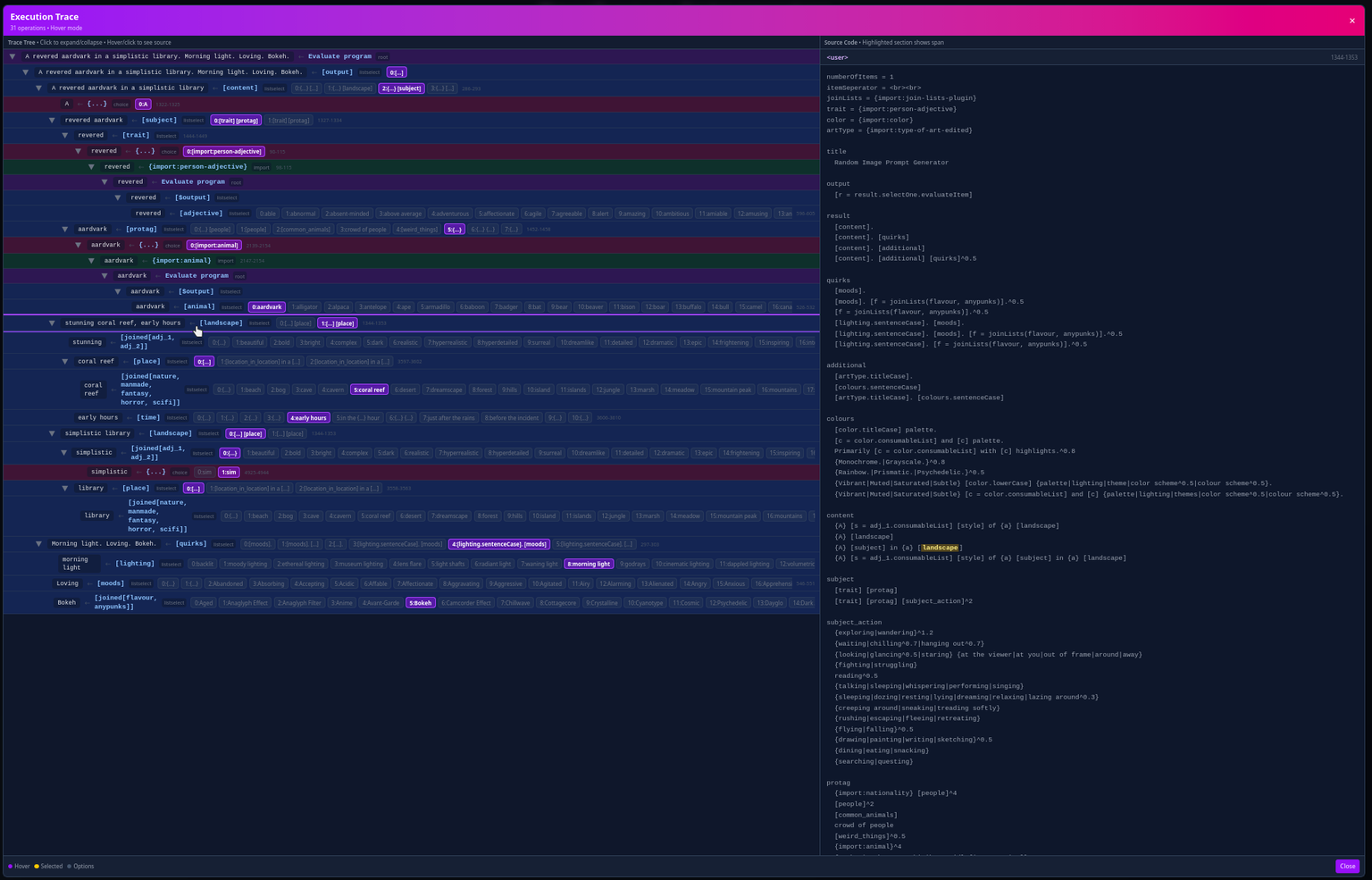Collapse the [protag] aardvark row
The image size is (1372, 880).
pos(65,230)
